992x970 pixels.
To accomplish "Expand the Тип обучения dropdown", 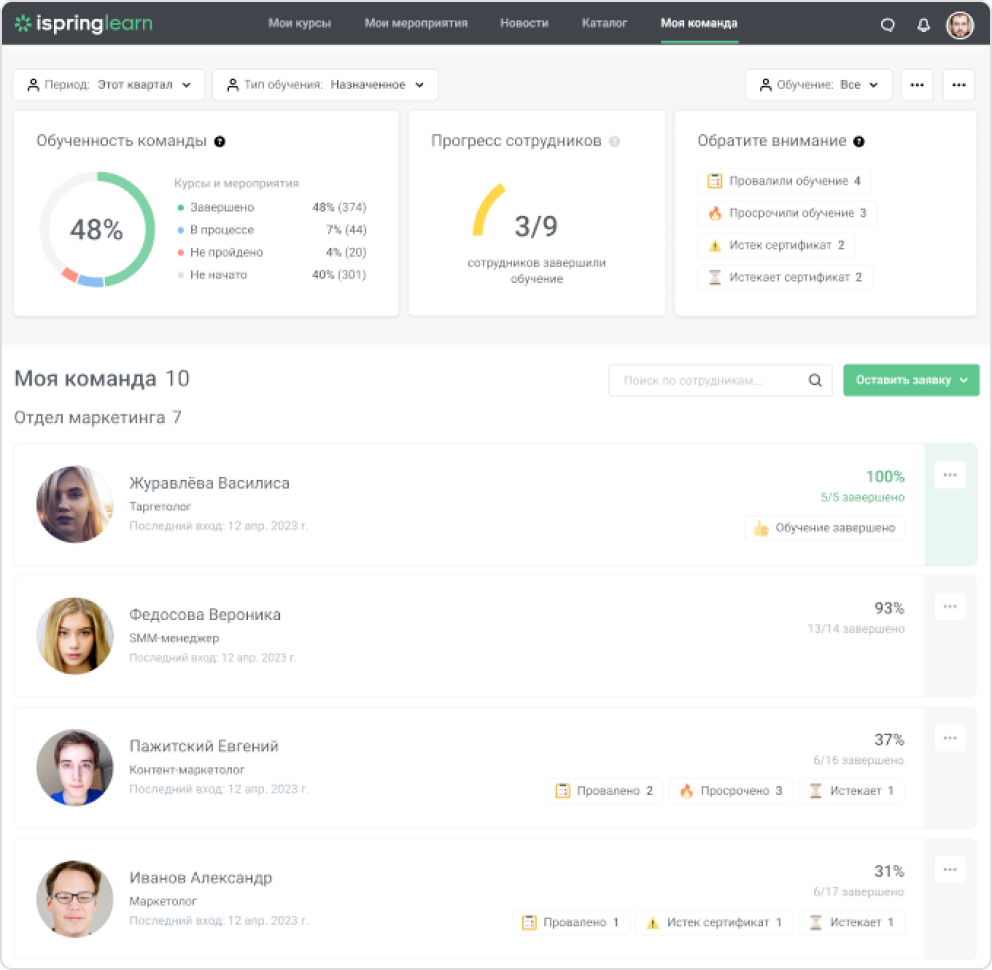I will (x=325, y=85).
